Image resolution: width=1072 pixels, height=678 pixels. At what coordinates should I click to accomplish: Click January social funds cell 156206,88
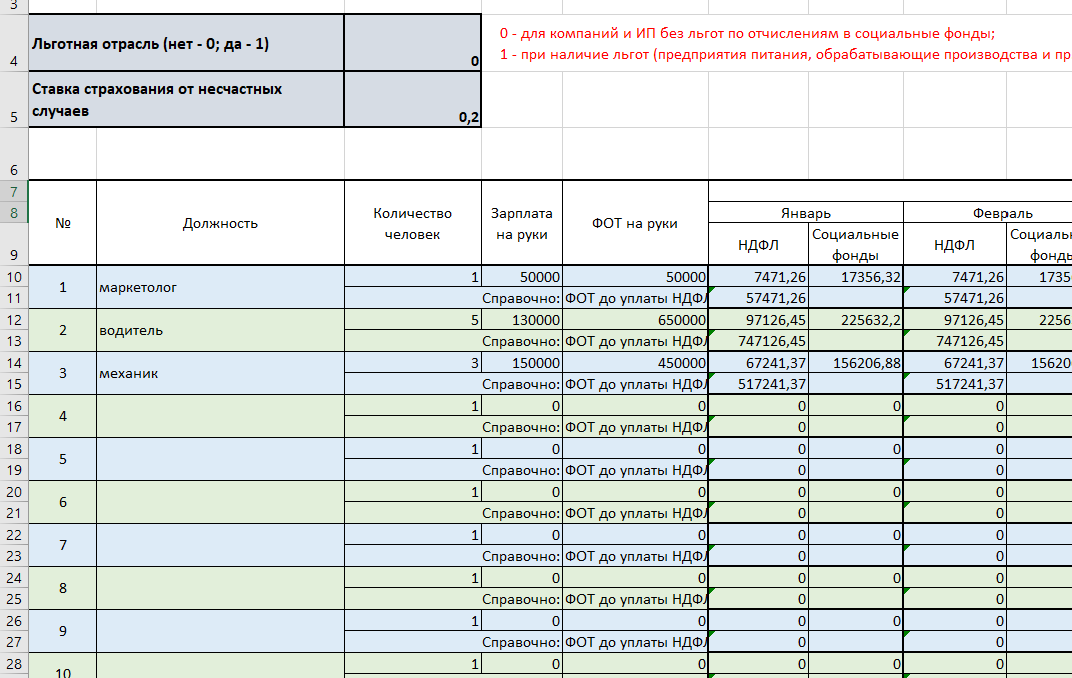855,363
